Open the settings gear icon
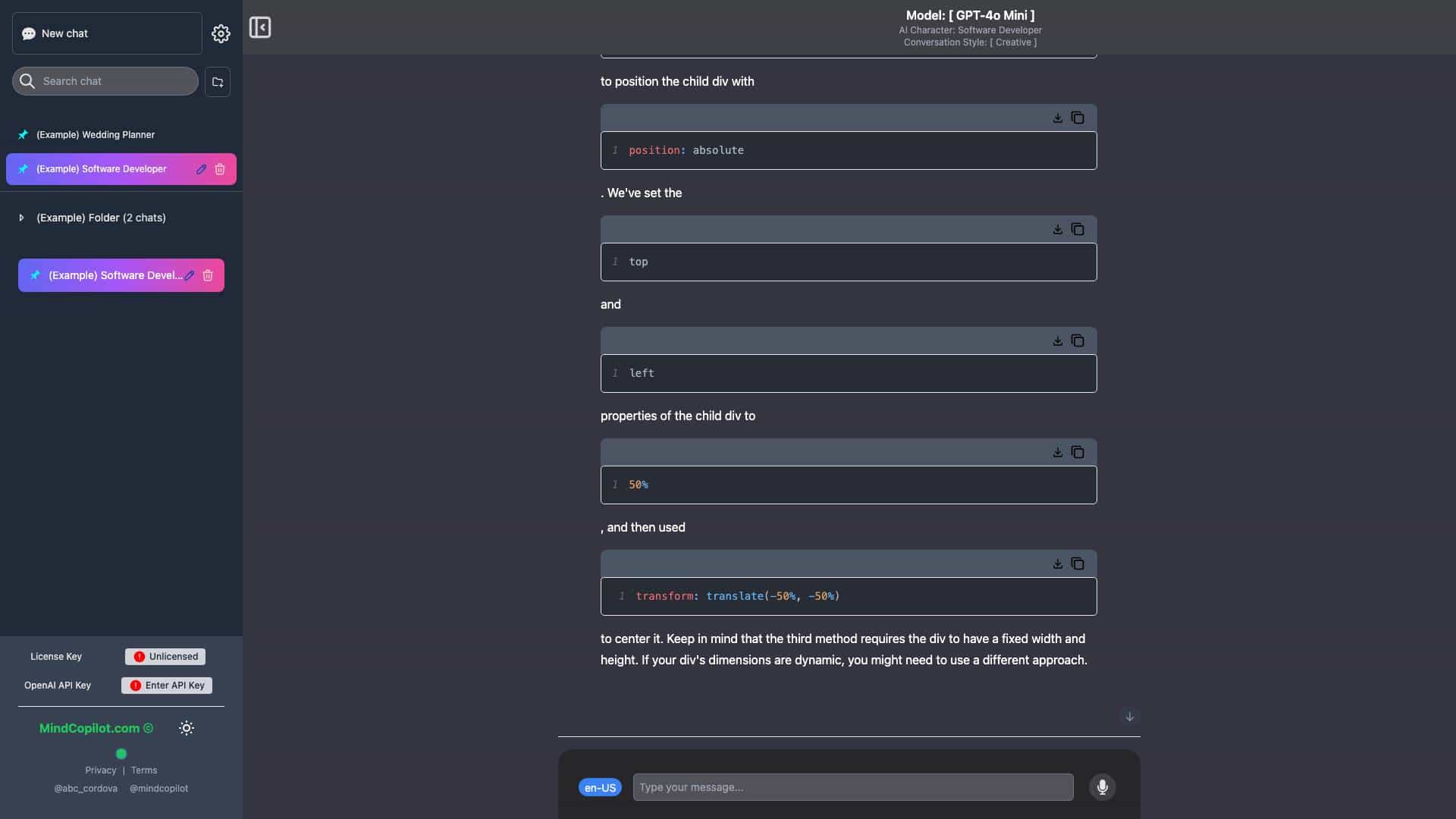The image size is (1456, 819). point(221,33)
